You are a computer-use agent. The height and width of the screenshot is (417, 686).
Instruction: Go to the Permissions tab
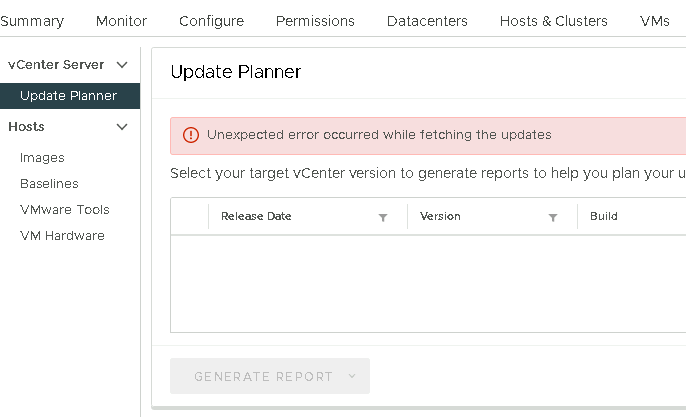(x=315, y=21)
